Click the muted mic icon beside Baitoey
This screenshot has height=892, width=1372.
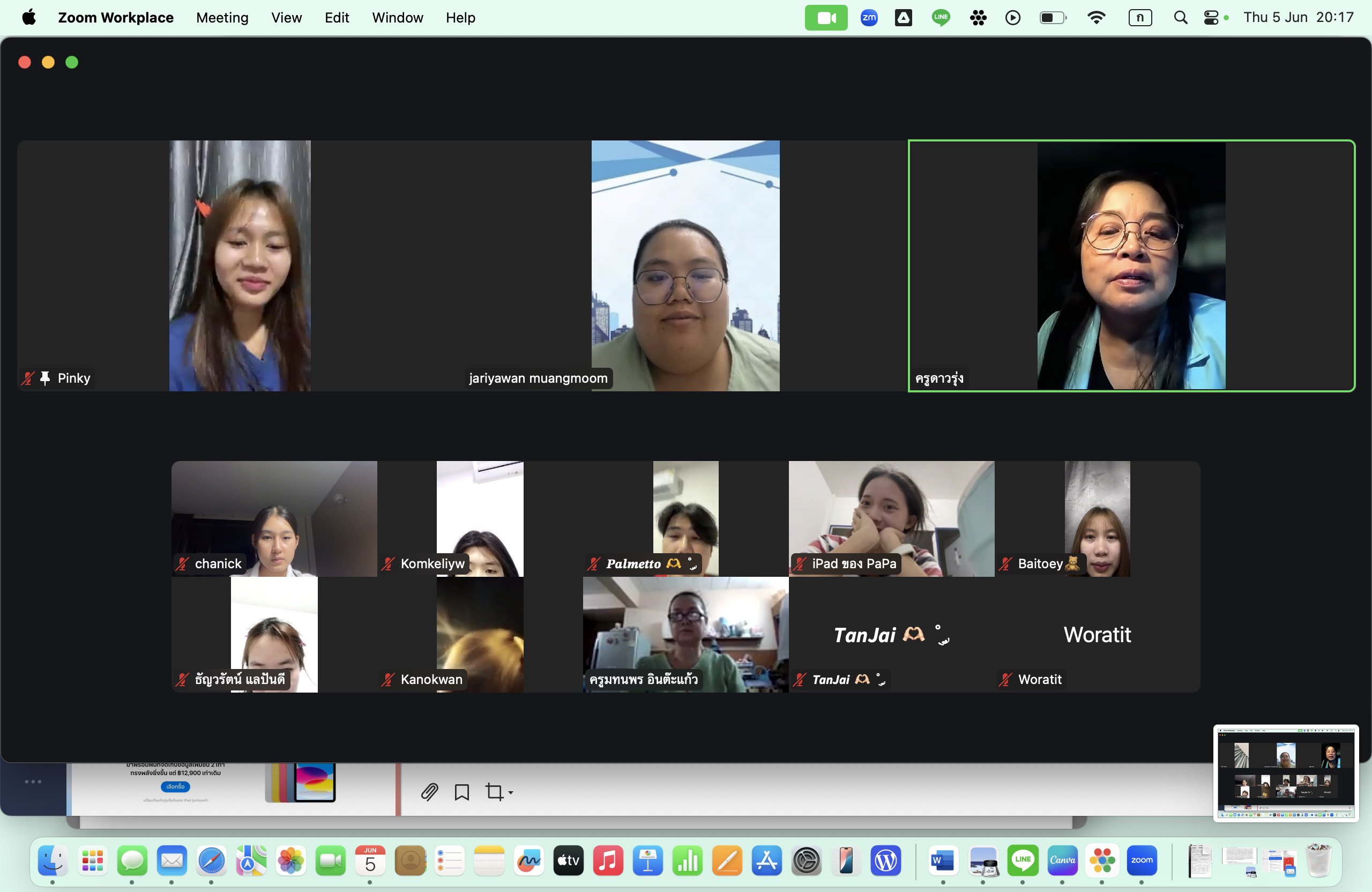1005,563
